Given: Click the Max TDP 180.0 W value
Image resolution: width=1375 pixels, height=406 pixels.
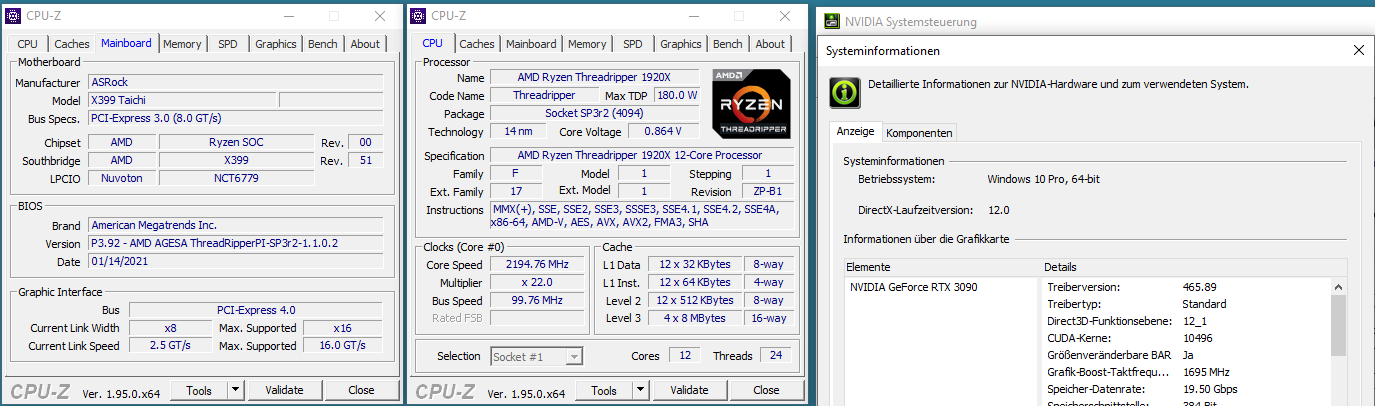Looking at the screenshot, I should point(677,95).
